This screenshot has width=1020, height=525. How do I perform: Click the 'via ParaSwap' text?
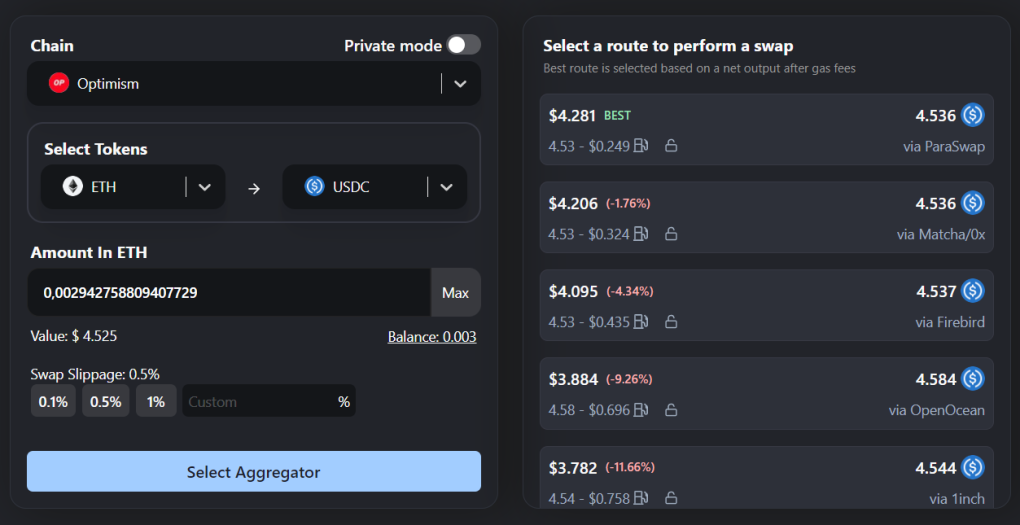944,146
